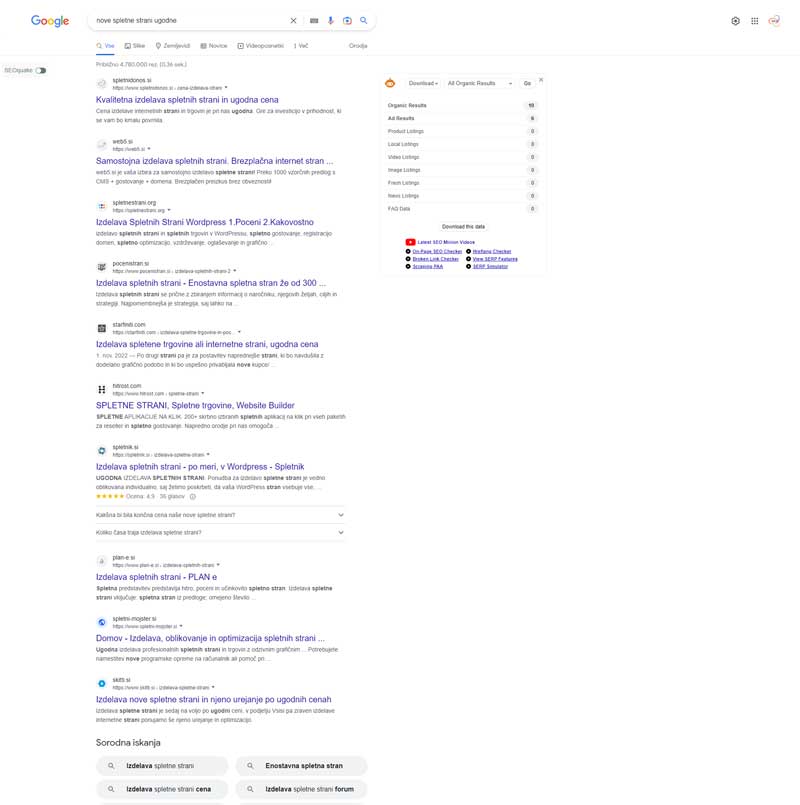Click into the Google search field
Screen dimensions: 800x805
click(x=190, y=21)
